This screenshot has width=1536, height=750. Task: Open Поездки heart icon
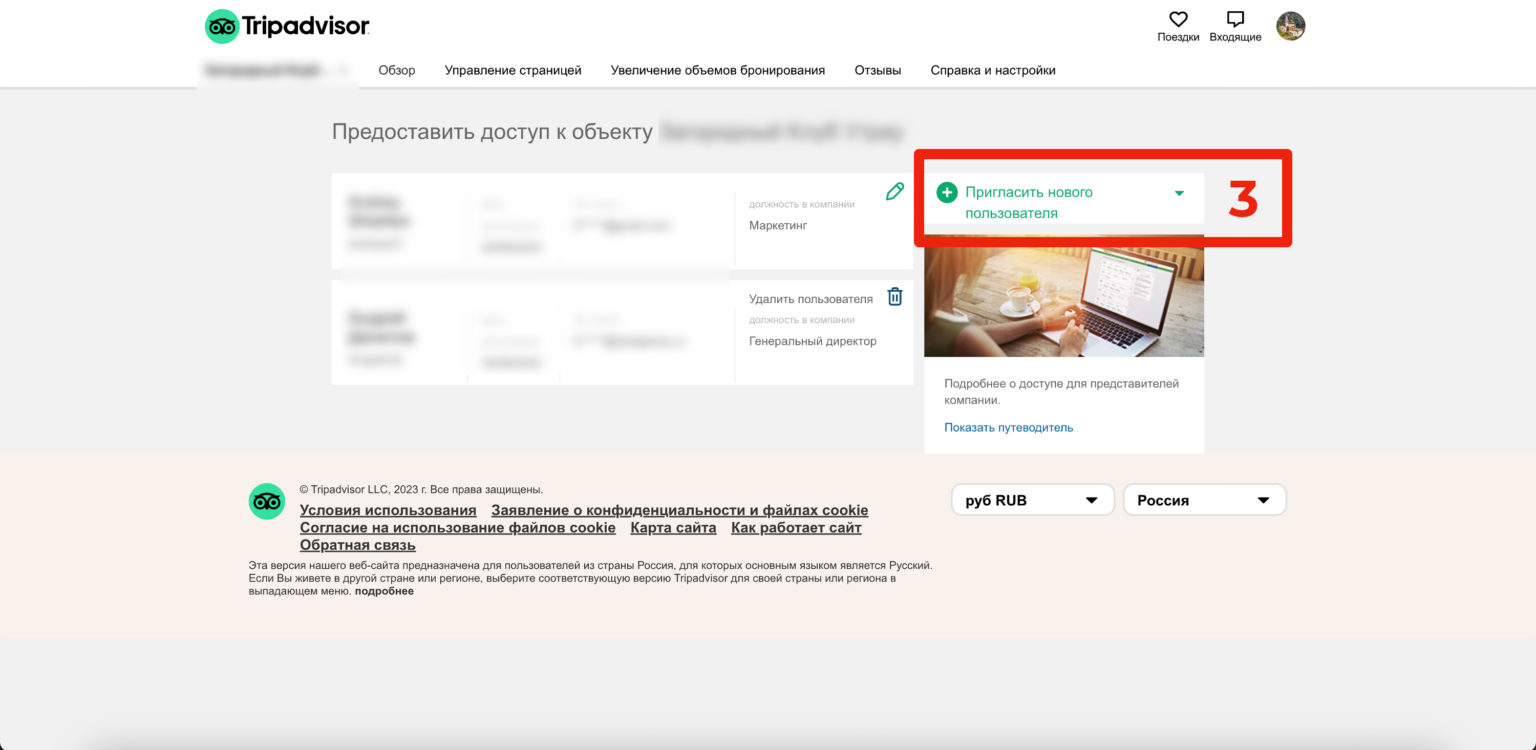[1178, 19]
